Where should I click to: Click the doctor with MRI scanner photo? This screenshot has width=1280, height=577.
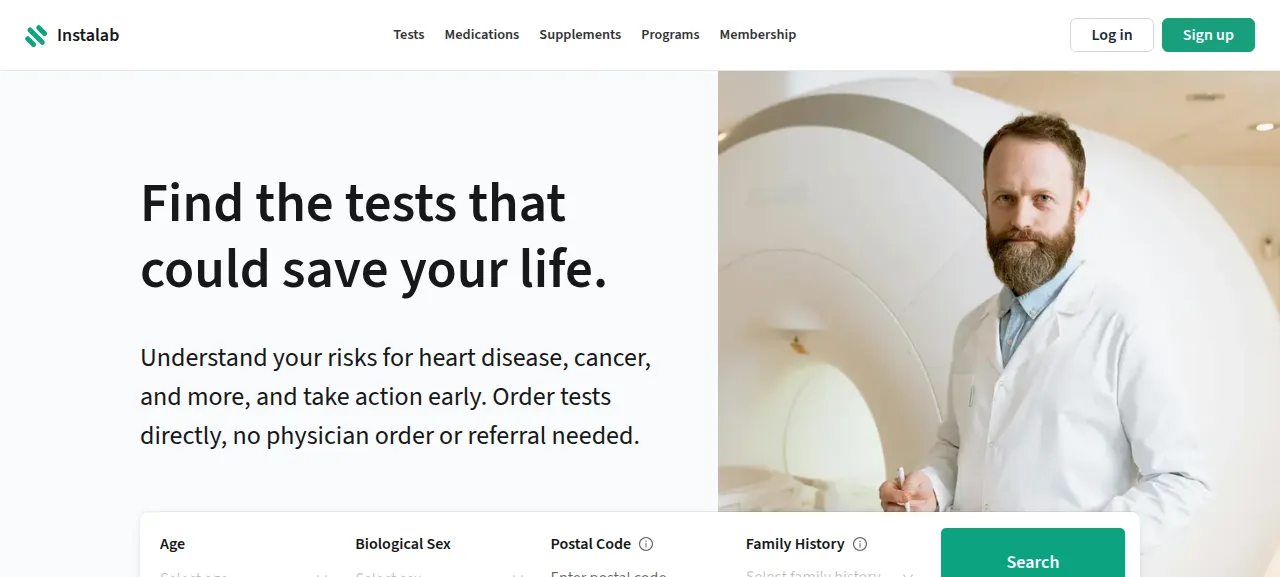pos(999,324)
